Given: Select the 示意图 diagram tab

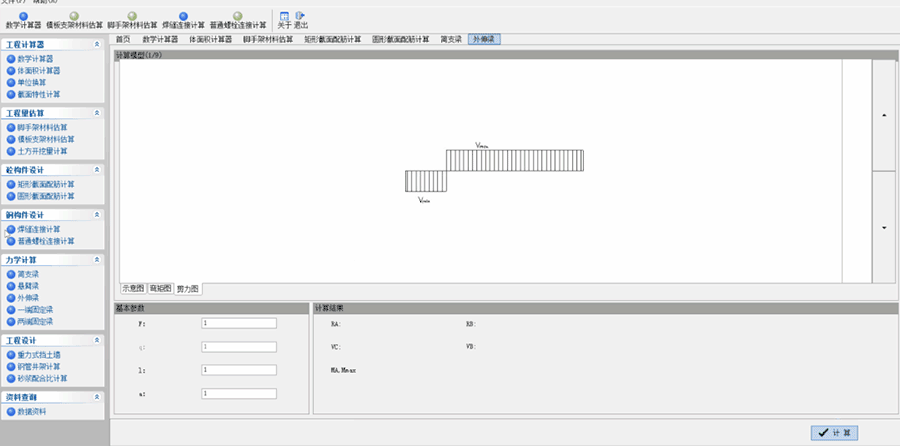Looking at the screenshot, I should [x=133, y=288].
